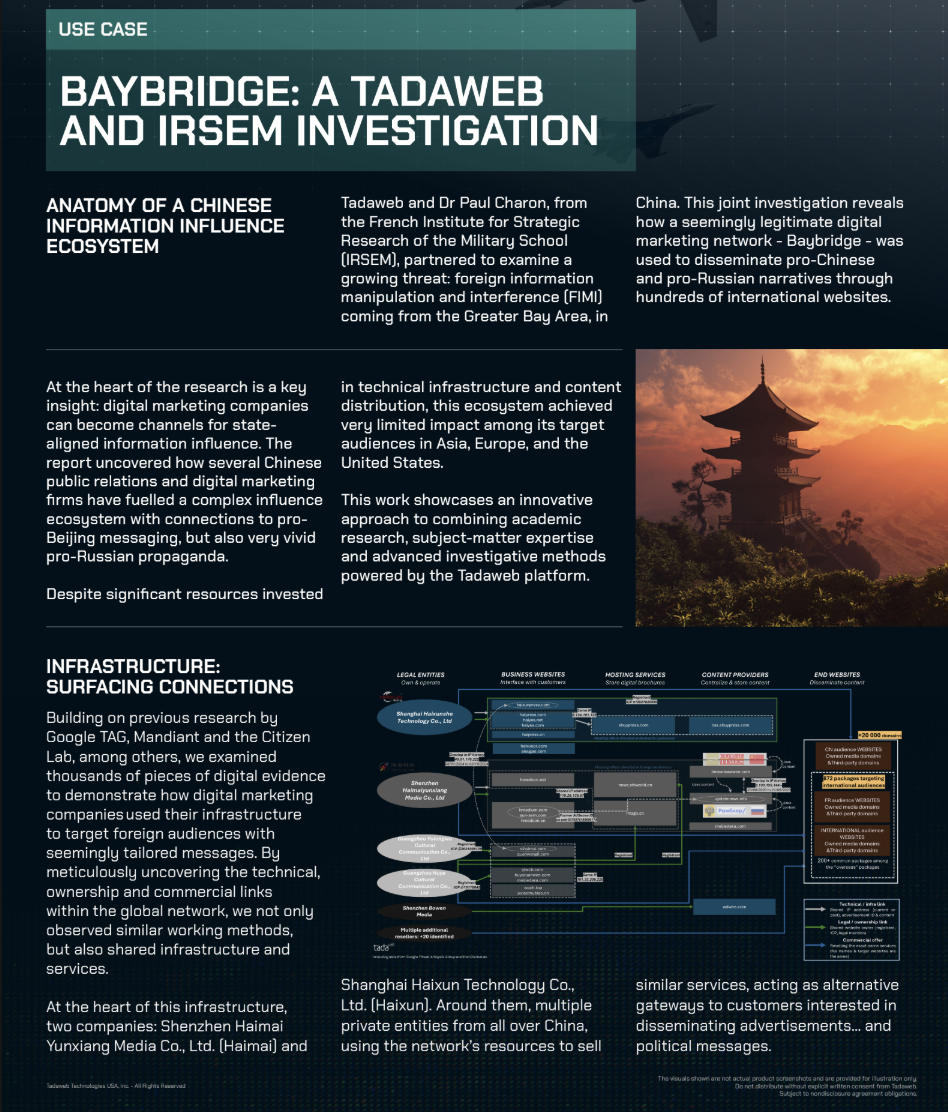Click the text 'Shanghai Haixun Technology Co.,'
The image size is (948, 1112).
click(457, 984)
